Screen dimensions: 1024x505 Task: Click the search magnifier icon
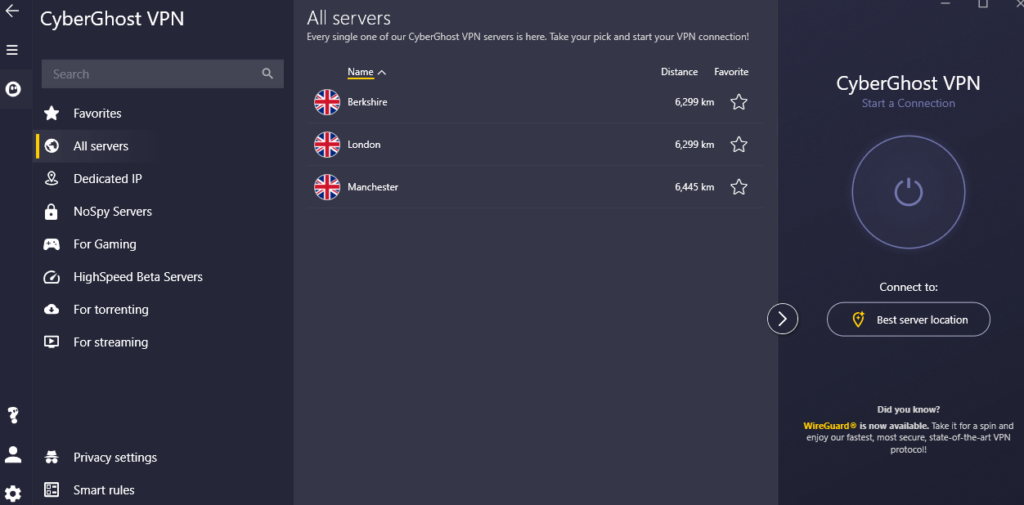coord(267,74)
